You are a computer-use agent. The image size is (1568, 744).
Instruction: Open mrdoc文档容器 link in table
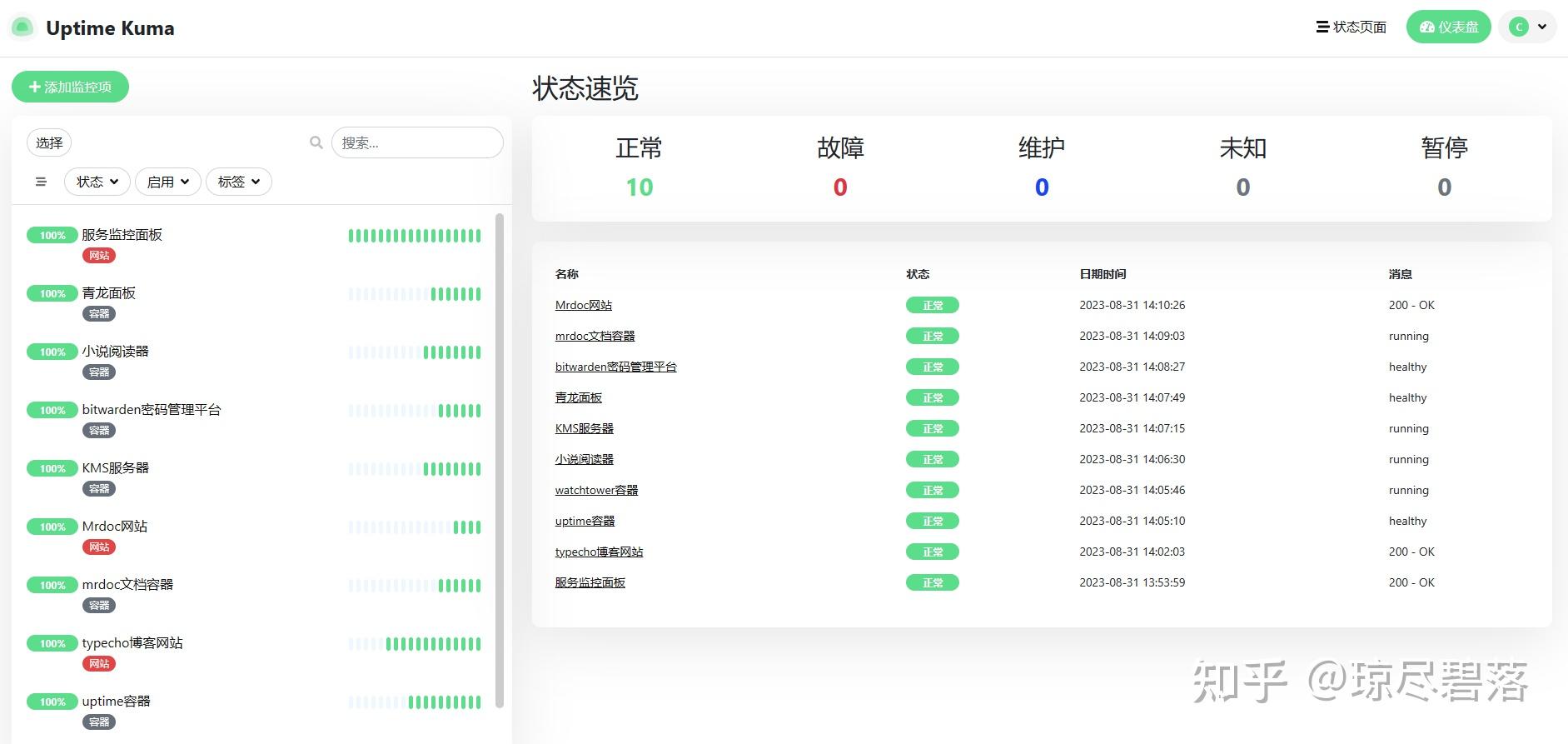[x=595, y=336]
